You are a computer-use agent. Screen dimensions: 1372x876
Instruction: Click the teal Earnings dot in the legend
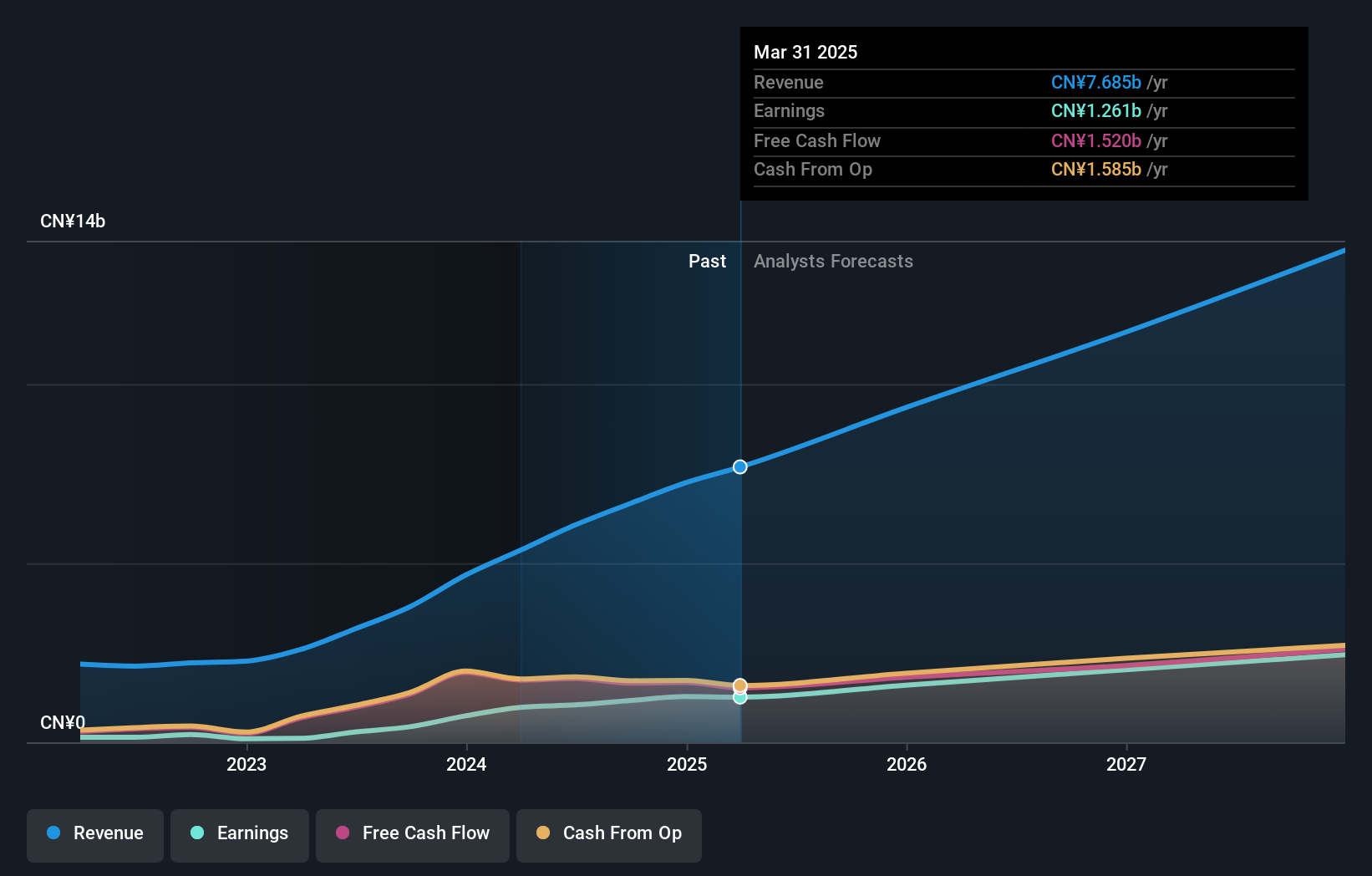(196, 833)
